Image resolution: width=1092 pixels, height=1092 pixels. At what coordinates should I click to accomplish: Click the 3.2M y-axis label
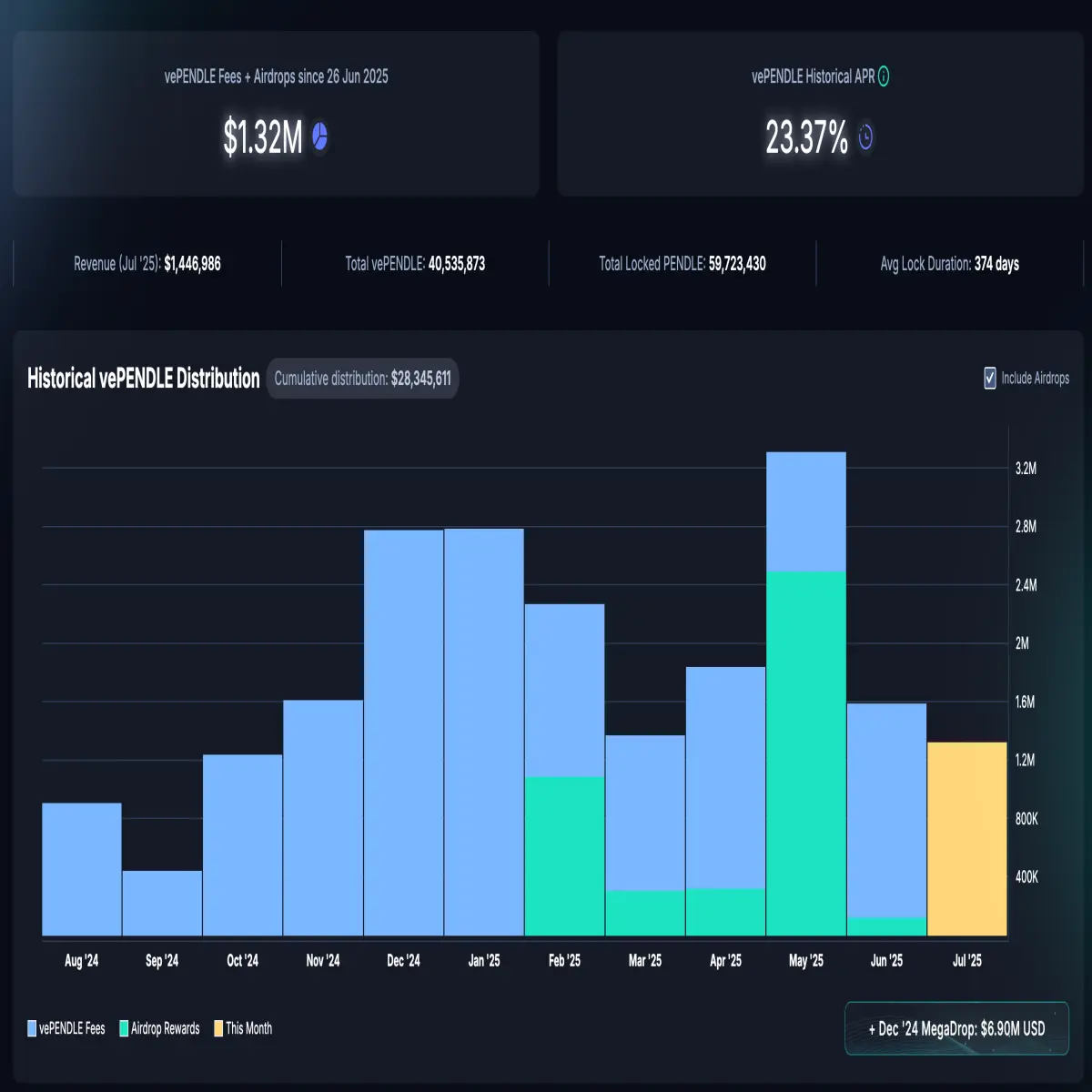point(1026,469)
